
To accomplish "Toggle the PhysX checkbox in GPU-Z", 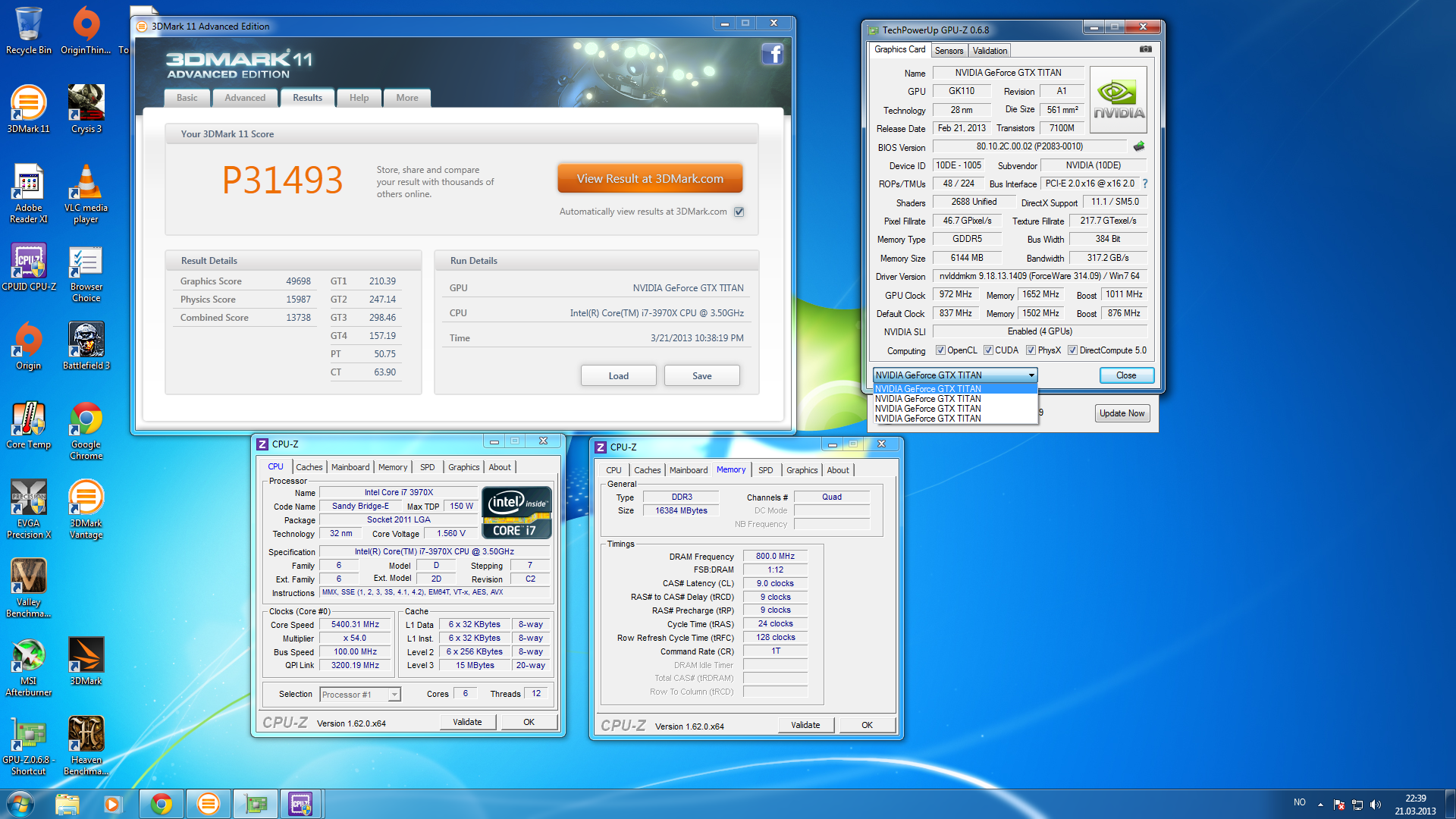I will (1031, 350).
